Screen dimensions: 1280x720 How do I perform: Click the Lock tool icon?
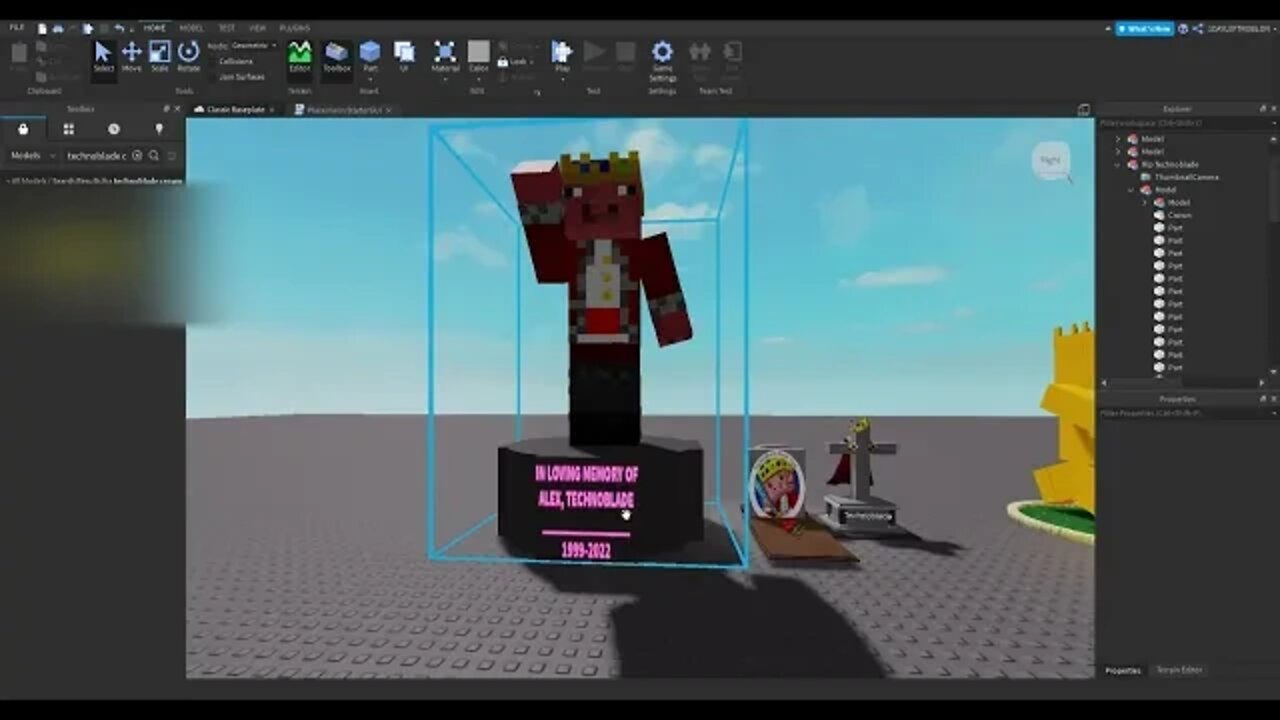503,62
